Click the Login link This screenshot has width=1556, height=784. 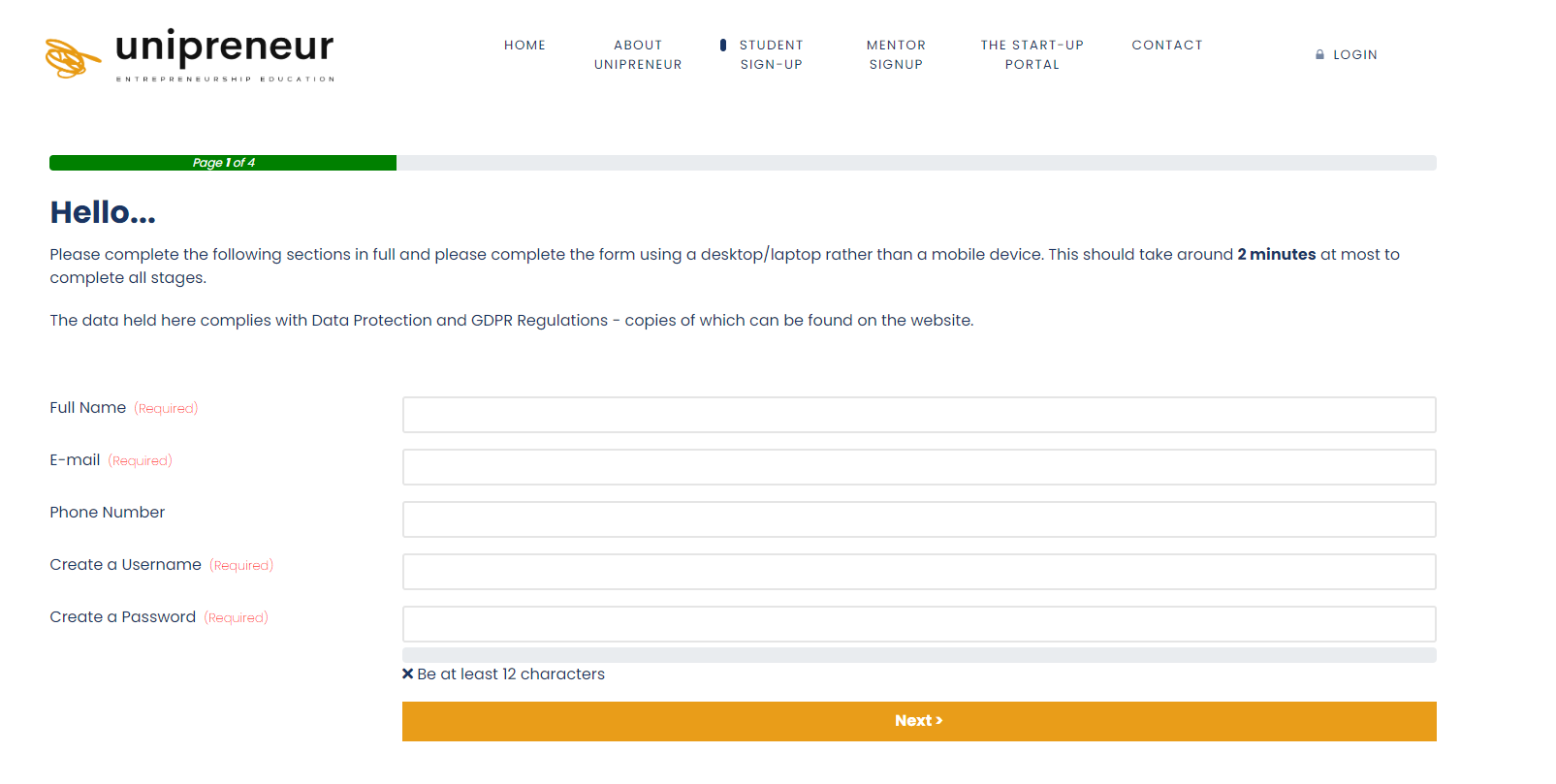[x=1354, y=55]
